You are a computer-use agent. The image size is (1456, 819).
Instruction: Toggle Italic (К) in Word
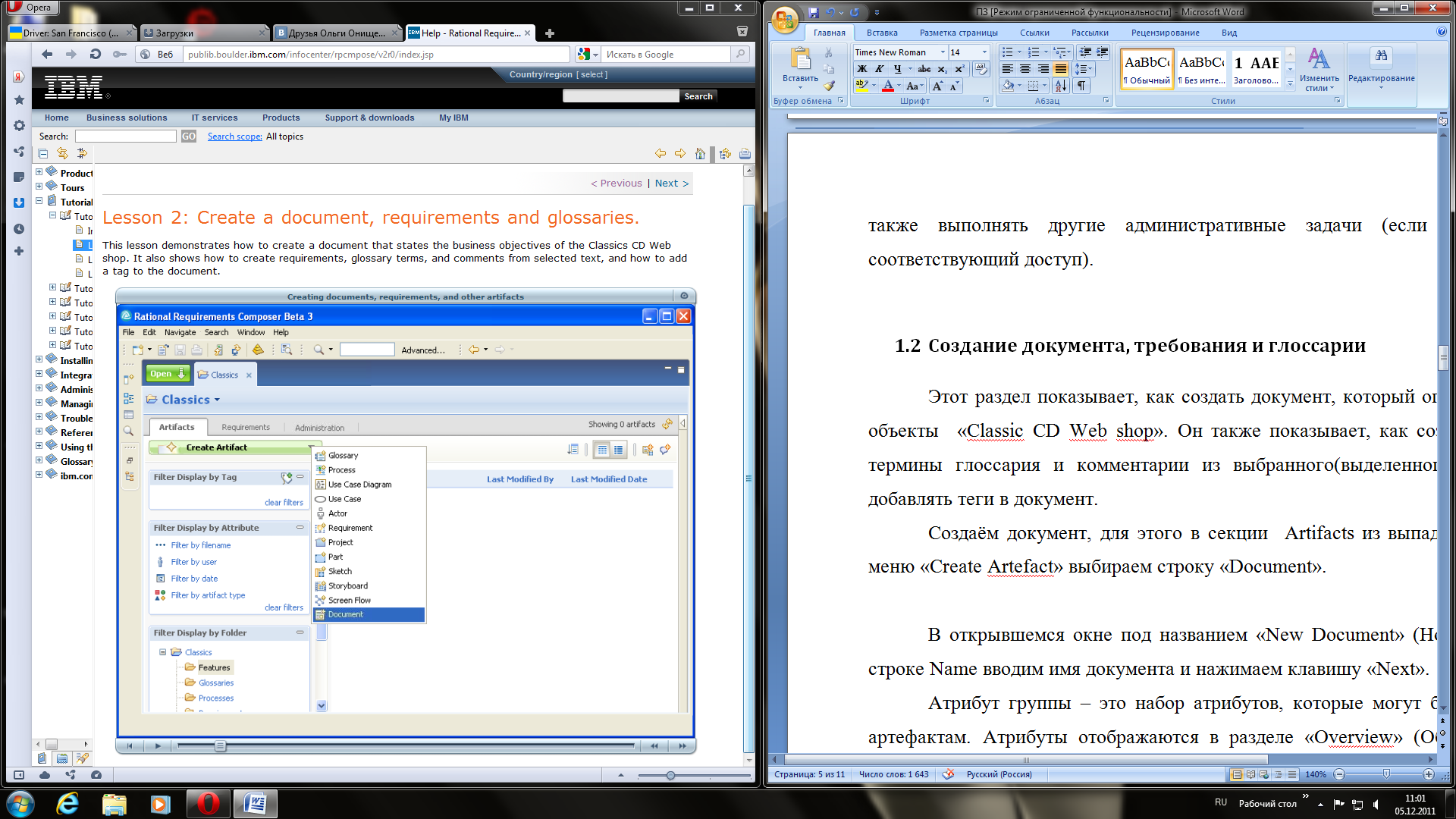[x=880, y=69]
